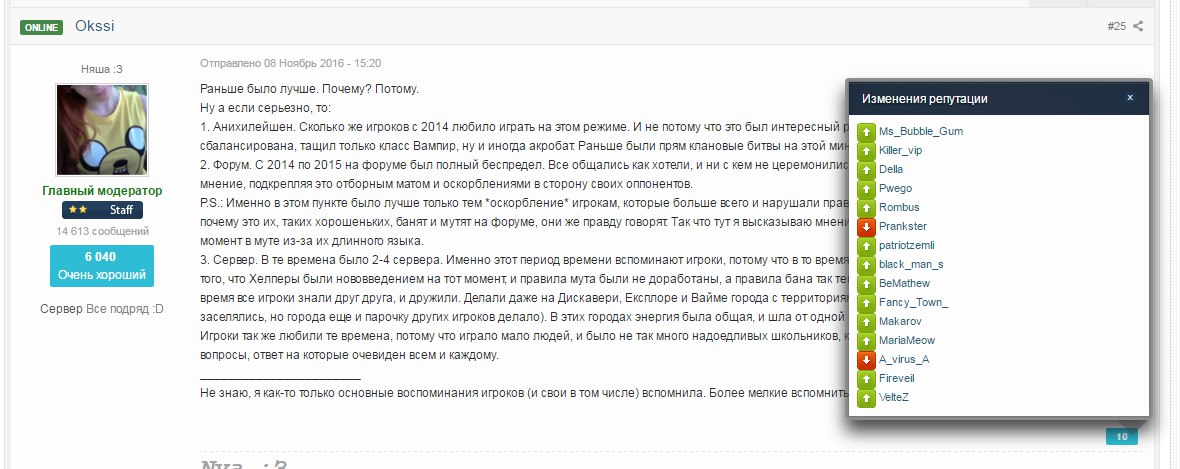Click the red downvote arrow beside Prankster

pos(866,227)
